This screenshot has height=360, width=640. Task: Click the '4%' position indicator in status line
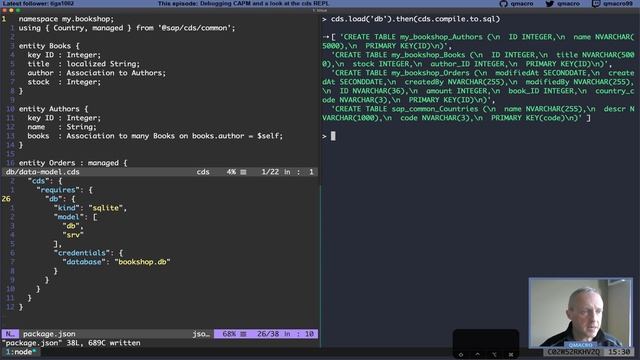click(231, 172)
